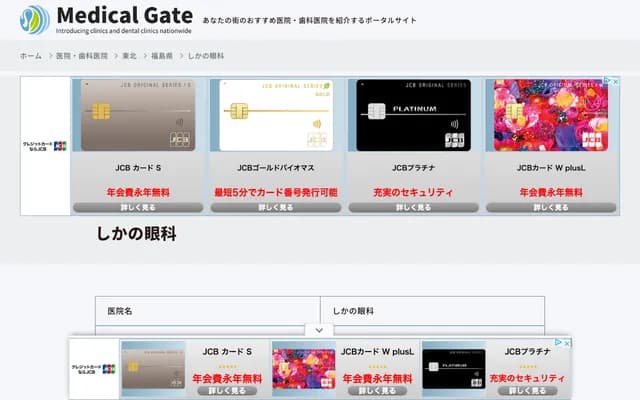Click 詳しく見る for JCBカード W plusL in bottom ad
The width and height of the screenshot is (640, 400).
click(x=378, y=391)
